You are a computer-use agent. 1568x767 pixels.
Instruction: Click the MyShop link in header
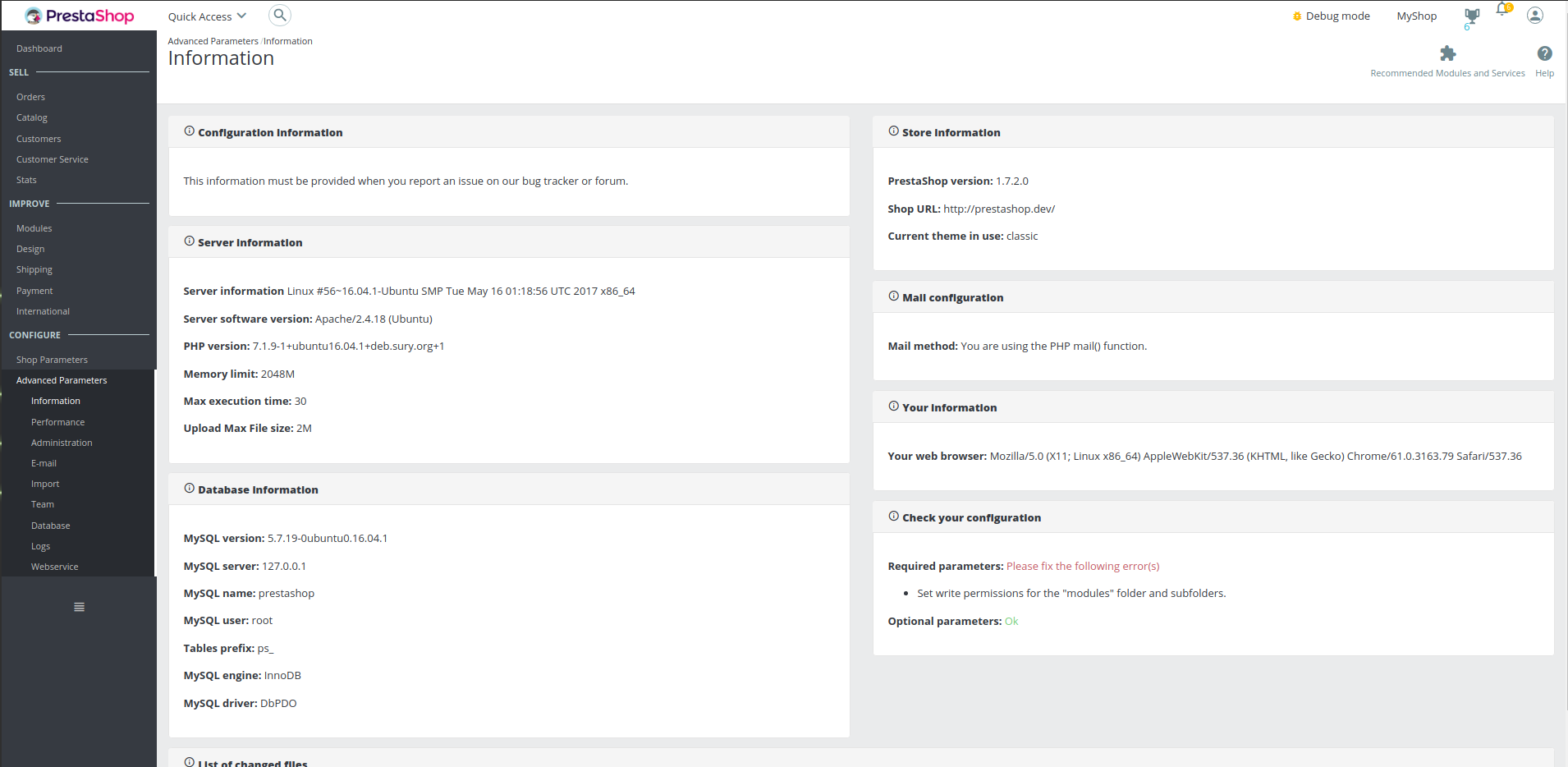(x=1417, y=16)
